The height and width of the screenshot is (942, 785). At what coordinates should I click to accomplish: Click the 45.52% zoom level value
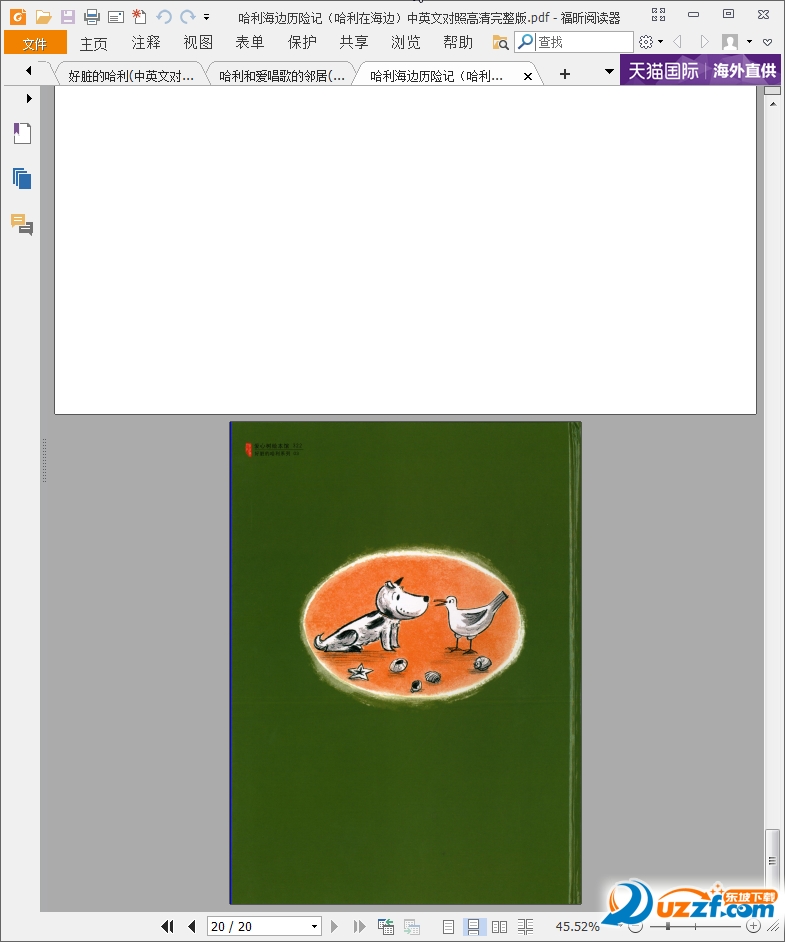pyautogui.click(x=577, y=927)
